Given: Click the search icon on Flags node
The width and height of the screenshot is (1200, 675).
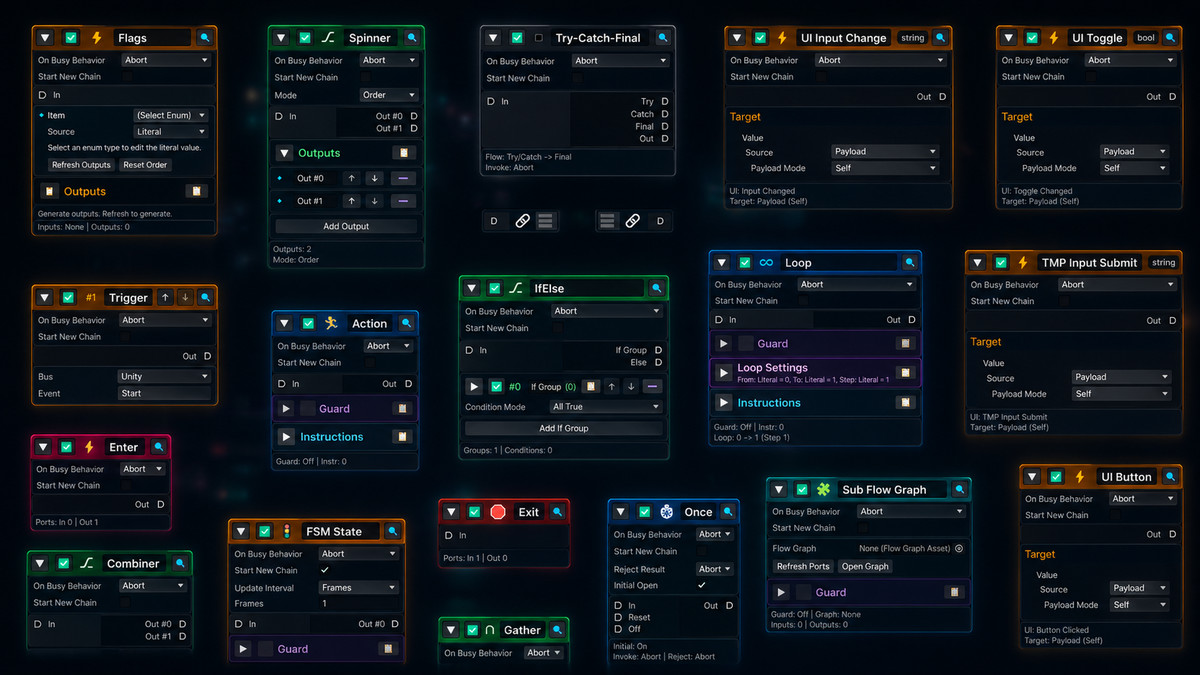Looking at the screenshot, I should (205, 38).
